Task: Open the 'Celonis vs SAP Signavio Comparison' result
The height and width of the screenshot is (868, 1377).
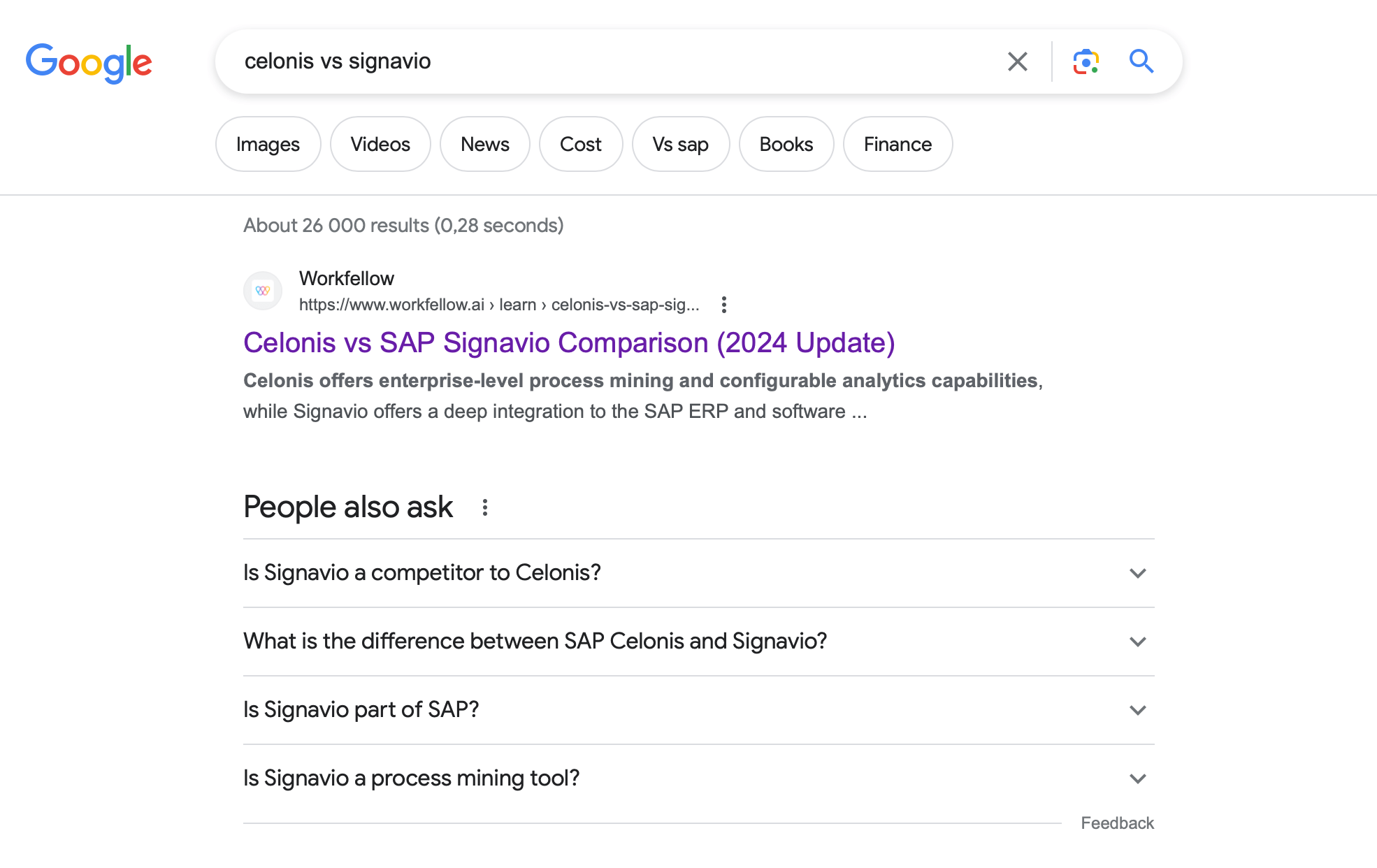Action: click(569, 343)
